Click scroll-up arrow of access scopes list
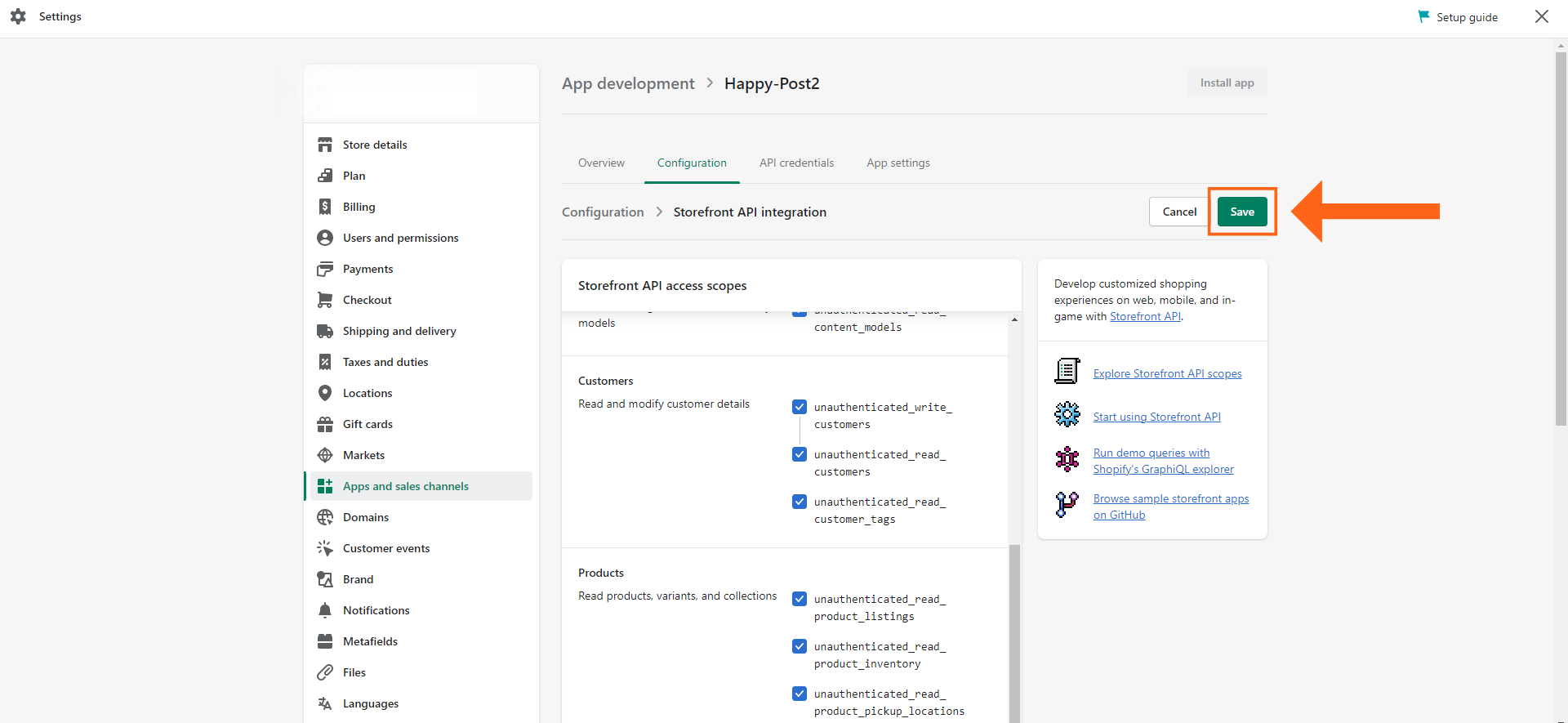The width and height of the screenshot is (1568, 723). click(x=1014, y=320)
